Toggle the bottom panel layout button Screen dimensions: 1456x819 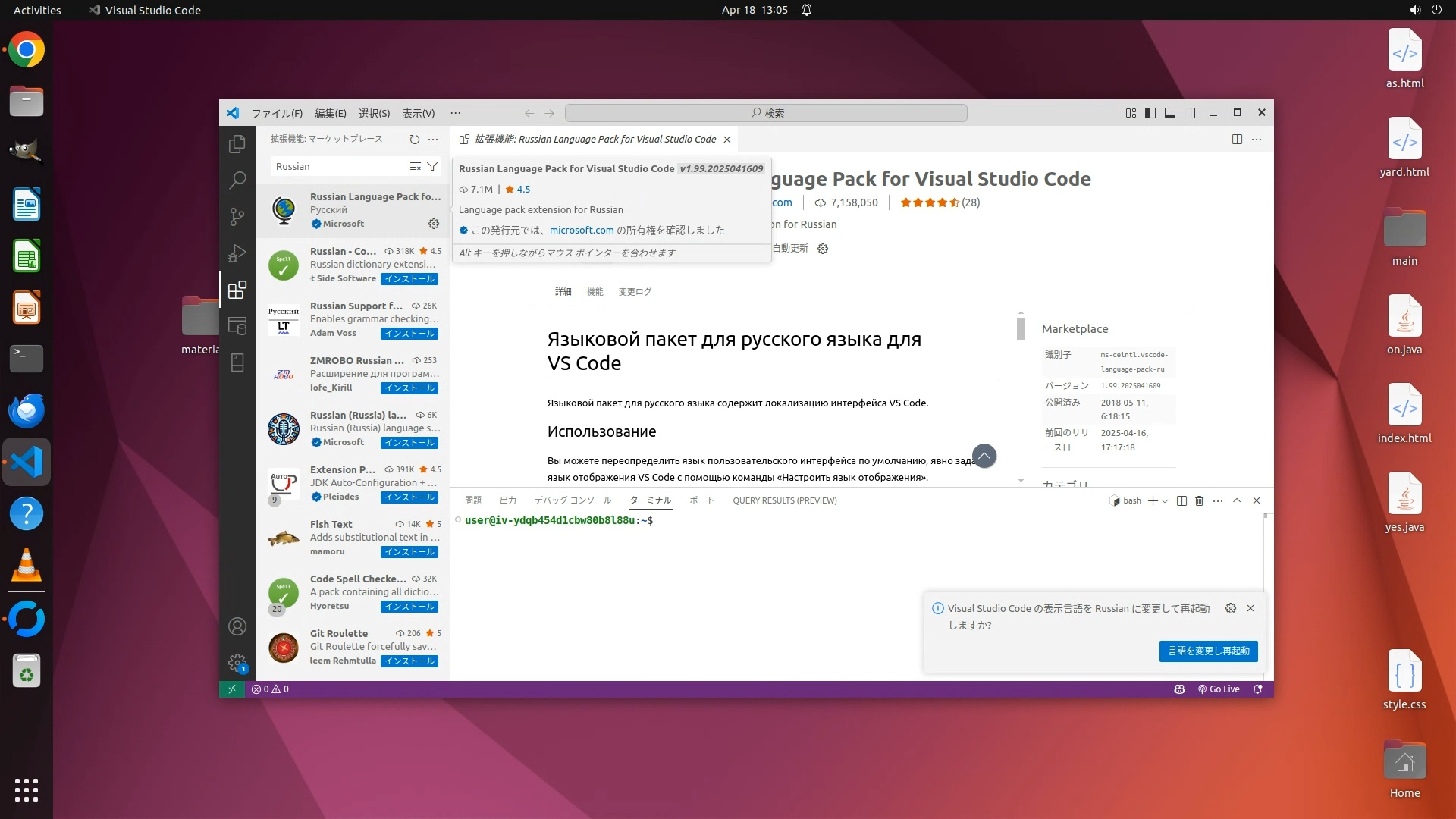coord(1170,113)
